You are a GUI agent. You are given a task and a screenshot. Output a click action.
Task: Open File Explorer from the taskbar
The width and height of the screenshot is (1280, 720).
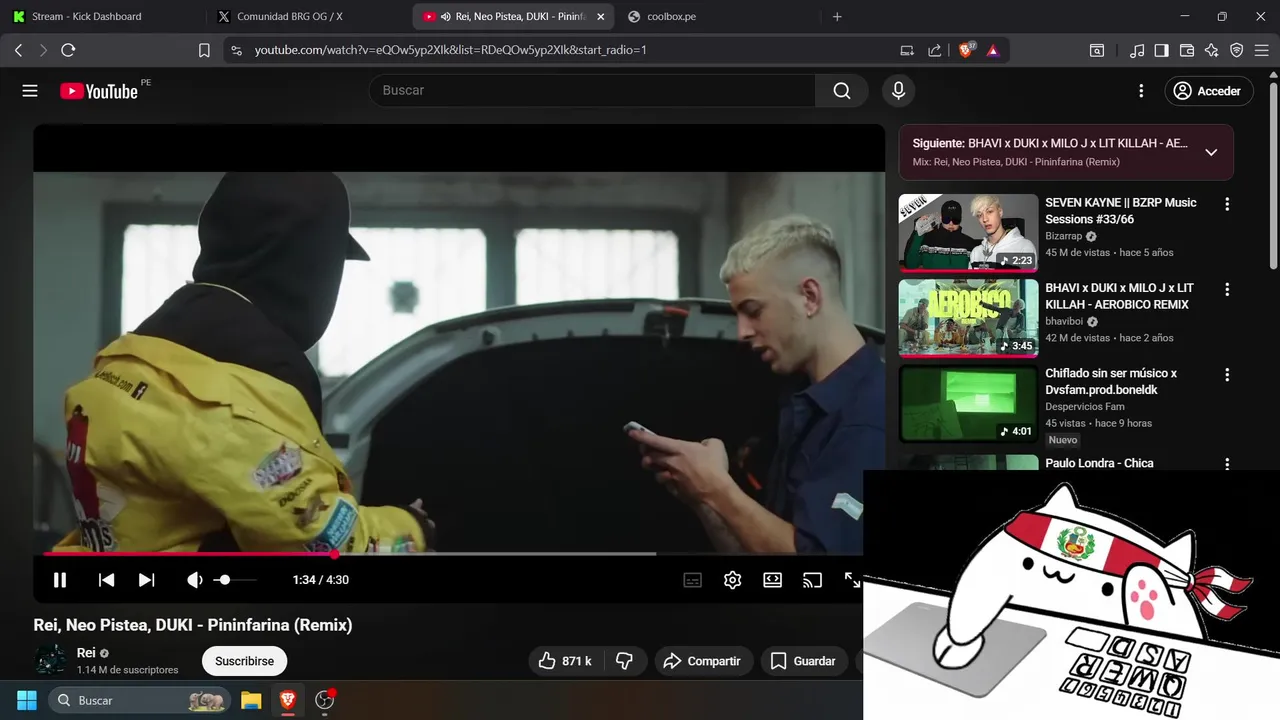pos(251,700)
